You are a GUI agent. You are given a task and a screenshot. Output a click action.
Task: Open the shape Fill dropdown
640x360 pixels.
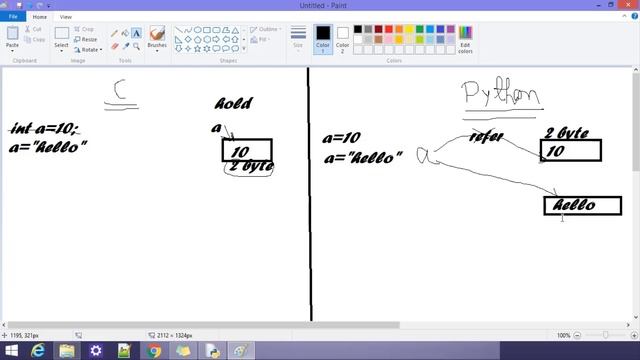(x=260, y=40)
